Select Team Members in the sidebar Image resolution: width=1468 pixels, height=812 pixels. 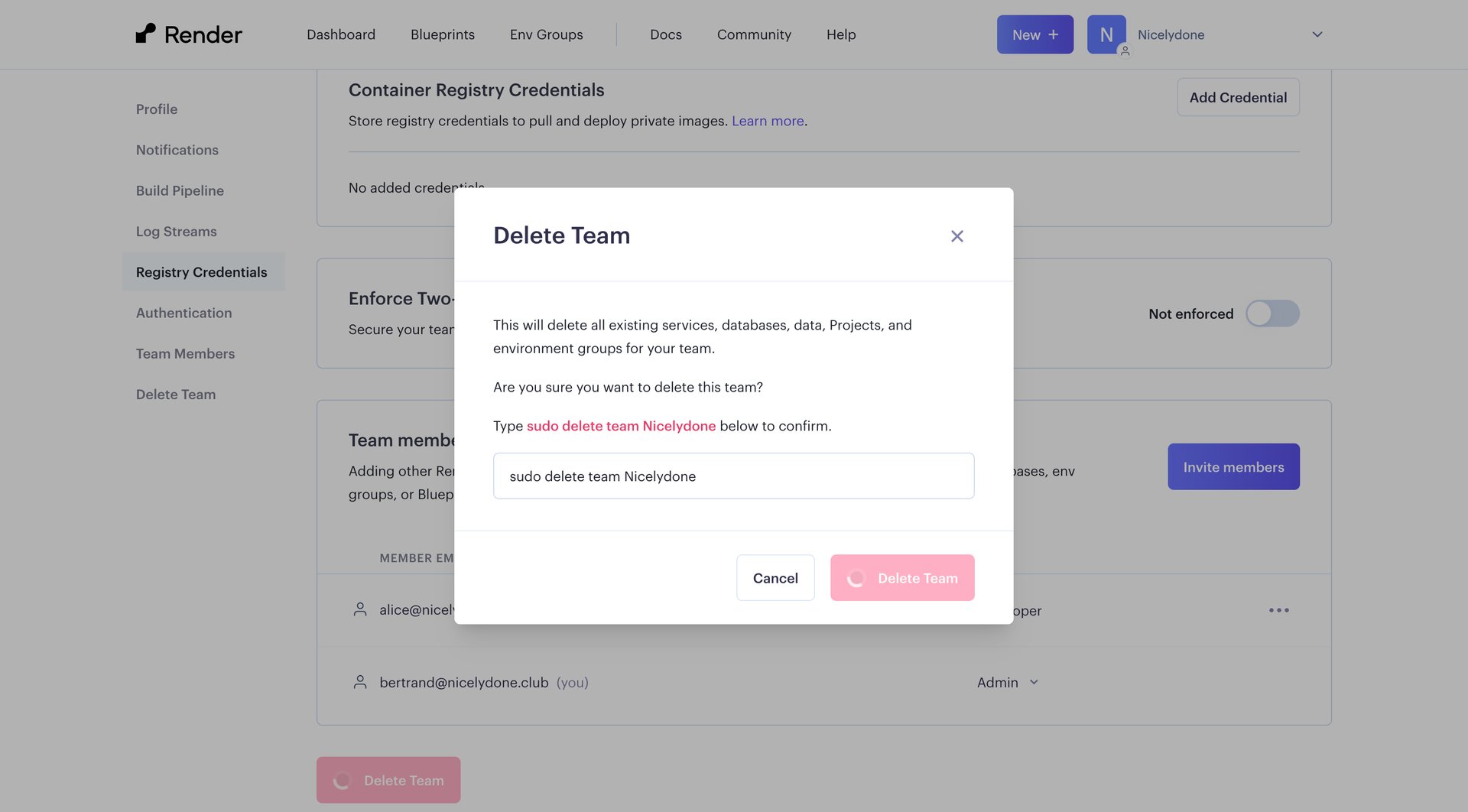[x=184, y=353]
